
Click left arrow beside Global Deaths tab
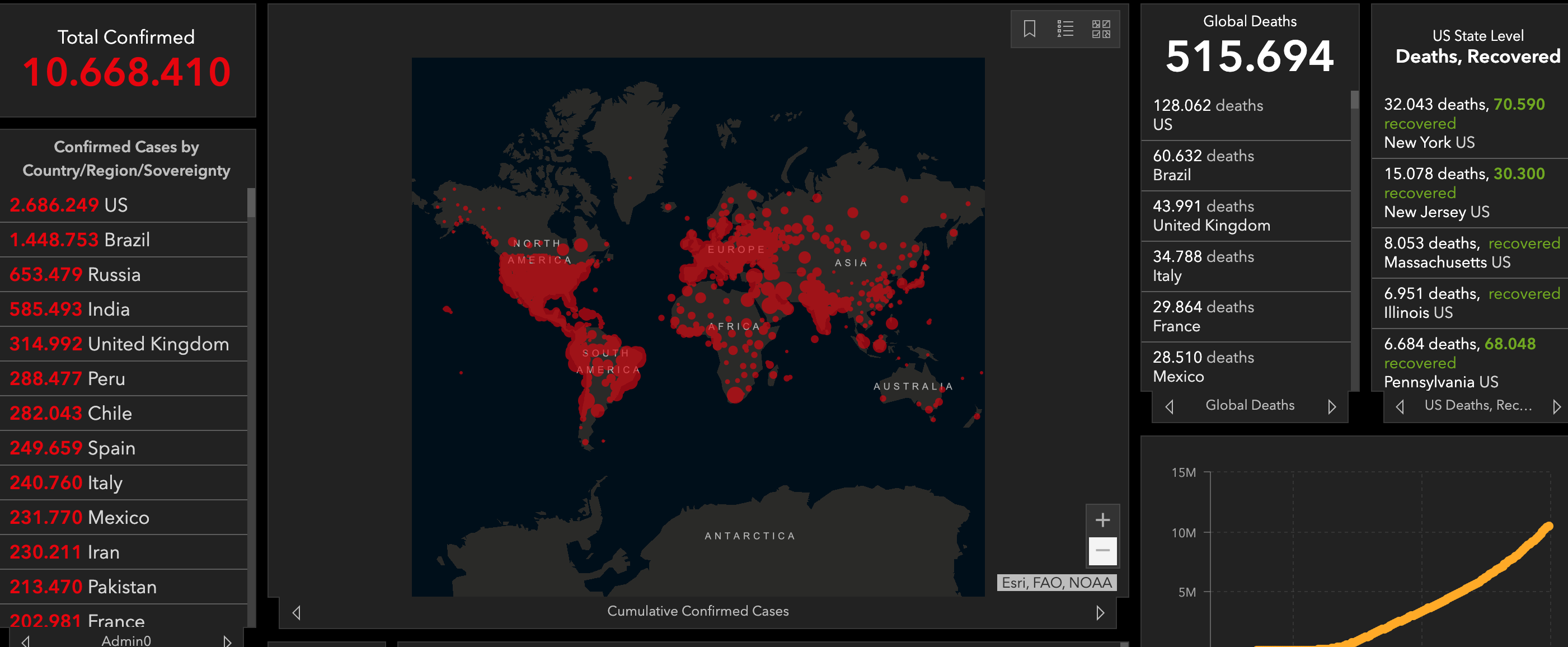point(1170,406)
